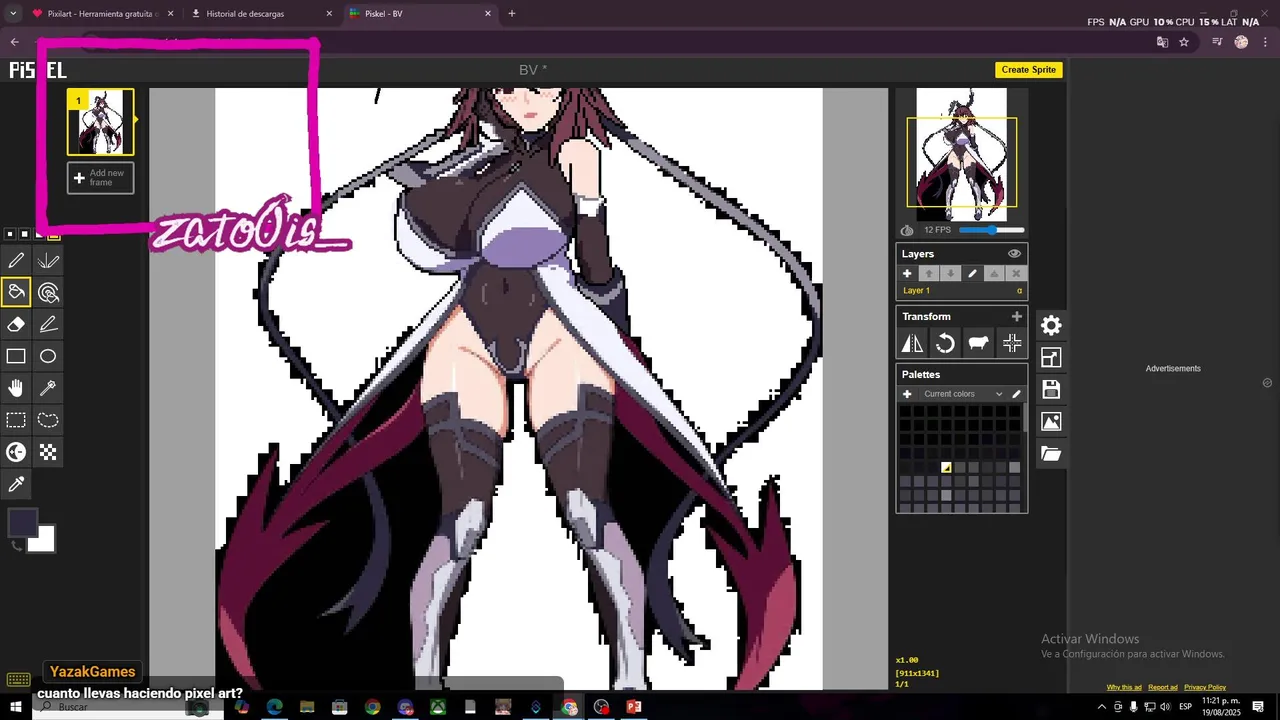
Task: Add a new palette with plus
Action: pos(907,394)
